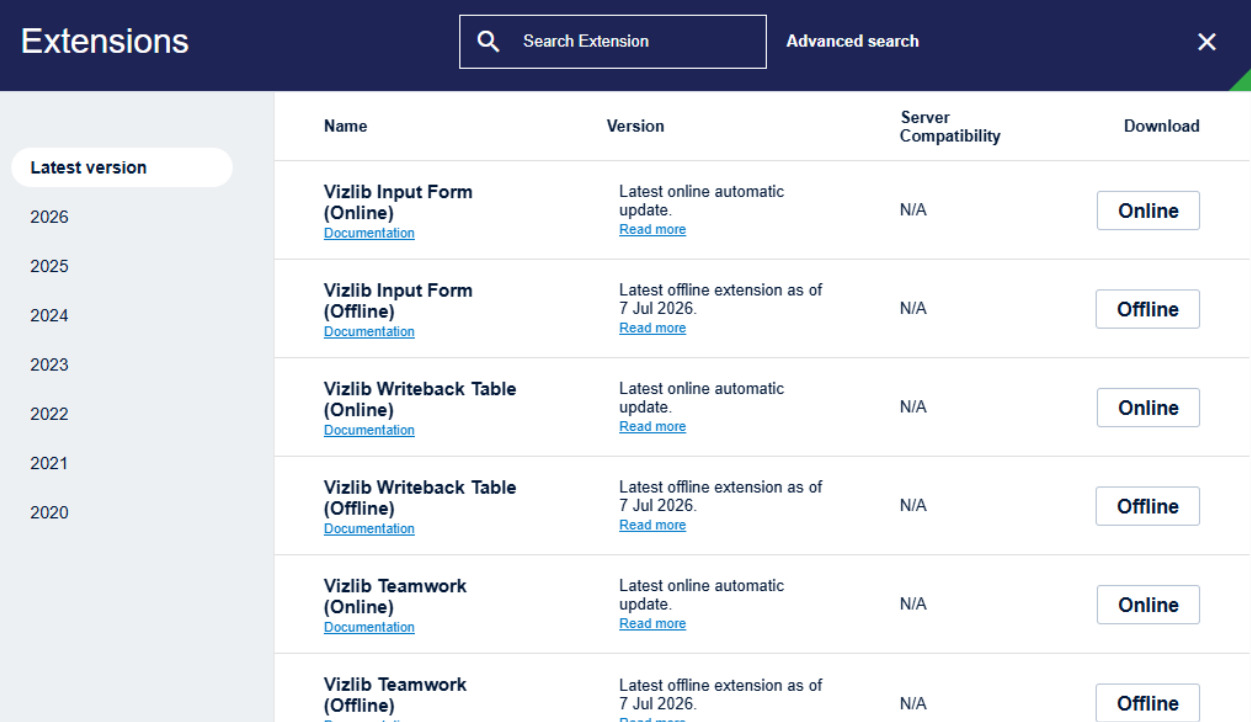Open Documentation for Vizlib Input Form (Offline)

(369, 332)
